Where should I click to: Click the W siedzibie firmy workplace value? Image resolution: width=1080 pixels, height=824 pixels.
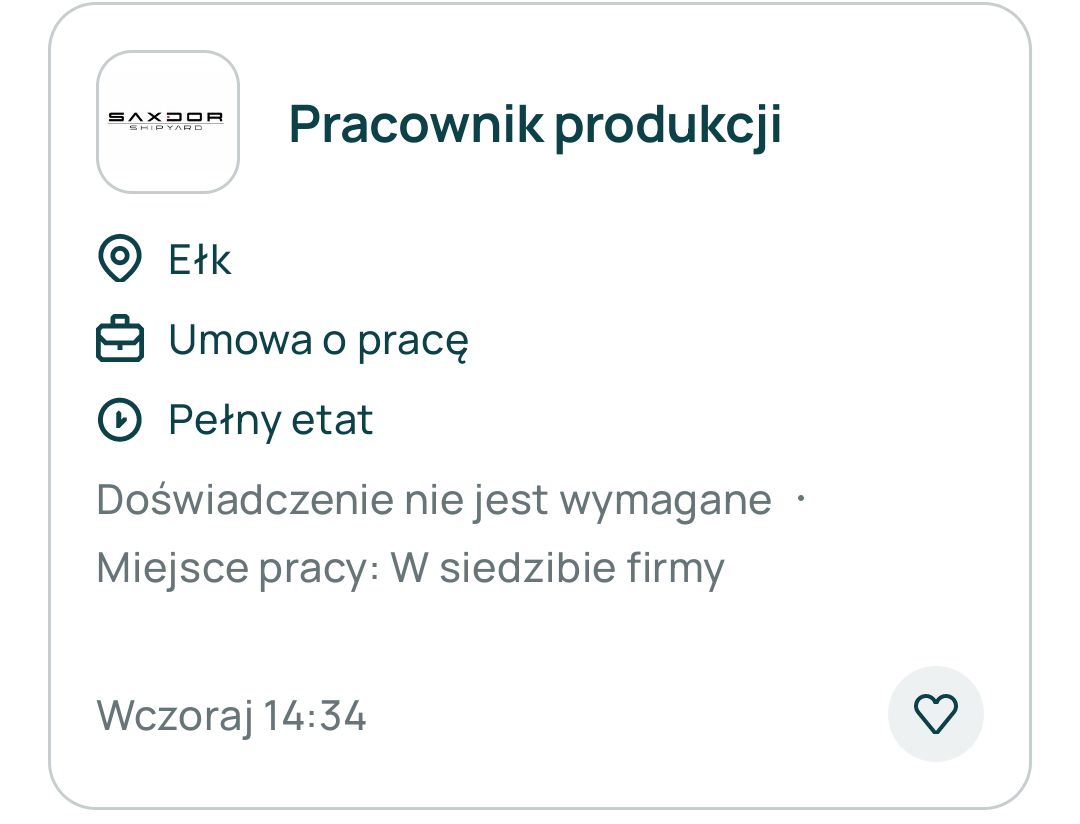(557, 568)
